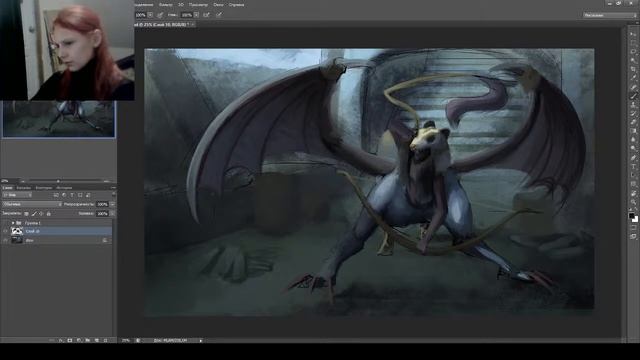
Task: Open the Layers panel flyout menu
Action: [113, 188]
